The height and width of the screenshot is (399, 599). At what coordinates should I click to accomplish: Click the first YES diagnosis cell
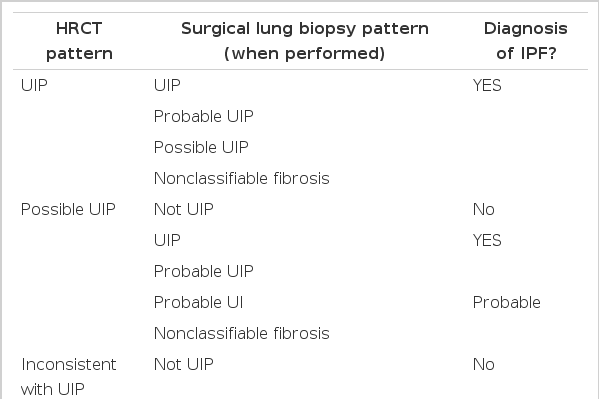[487, 85]
